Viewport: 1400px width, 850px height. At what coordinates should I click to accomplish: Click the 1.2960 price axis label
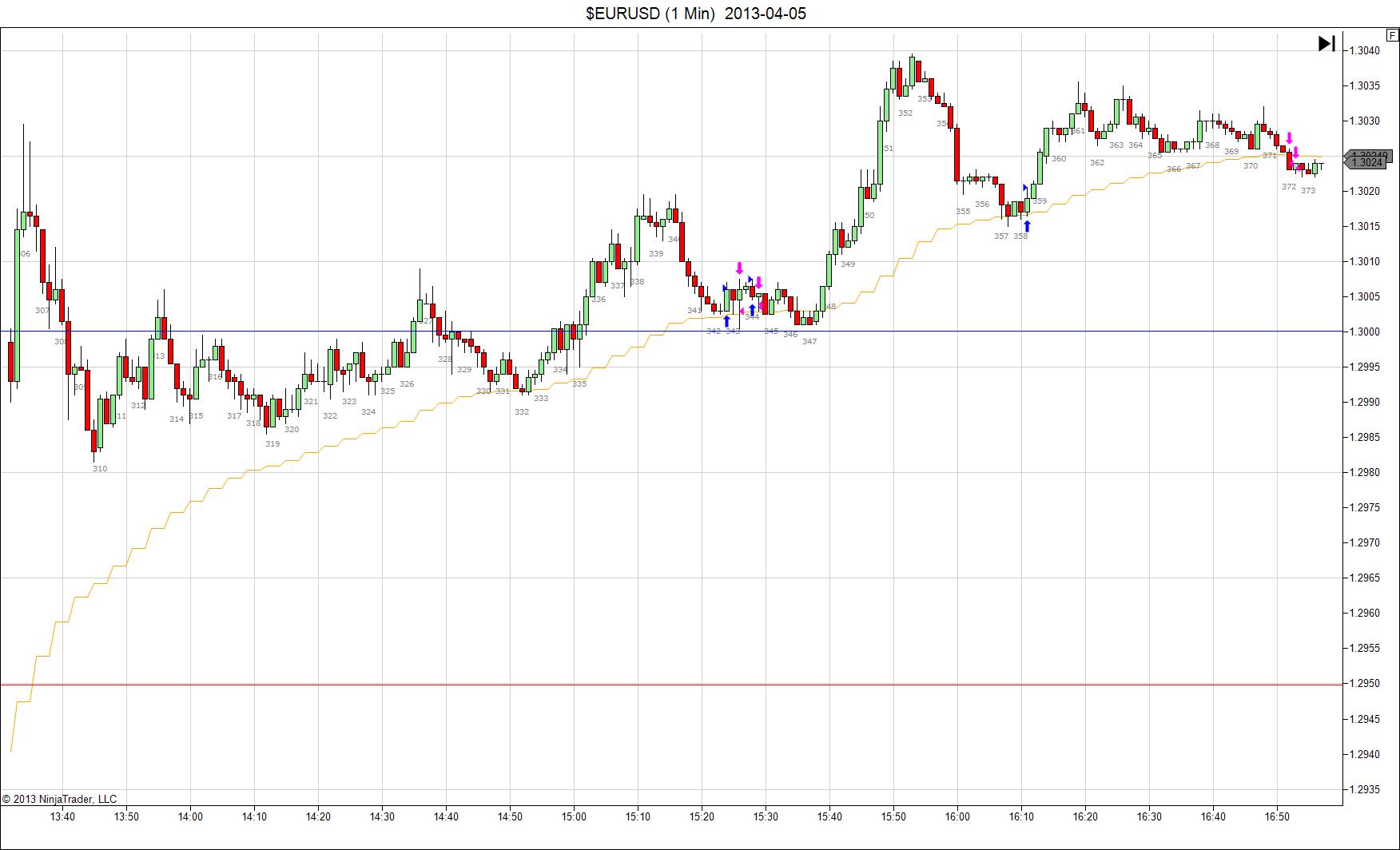(x=1364, y=613)
